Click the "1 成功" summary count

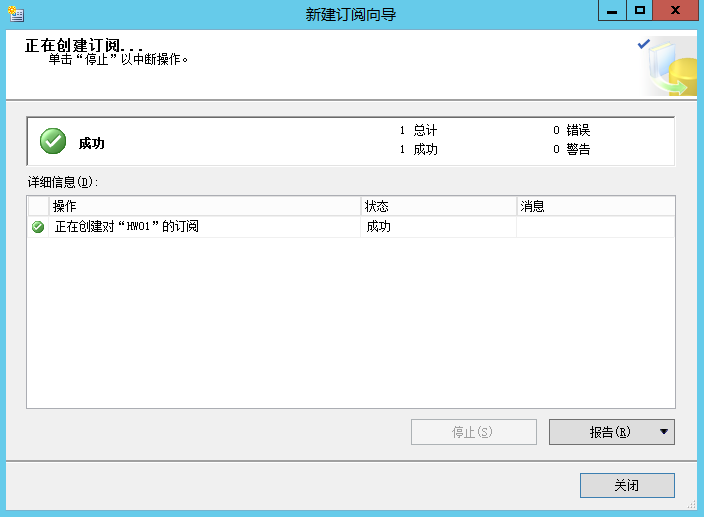pyautogui.click(x=418, y=149)
